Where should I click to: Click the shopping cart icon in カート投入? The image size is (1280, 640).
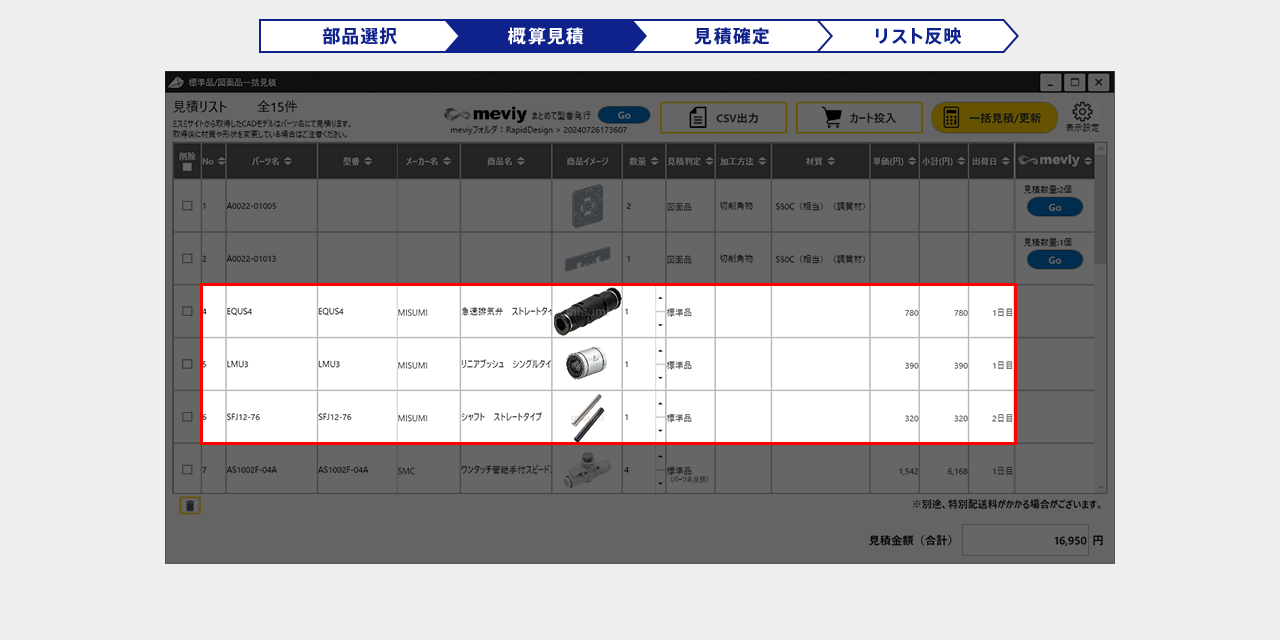[x=831, y=118]
